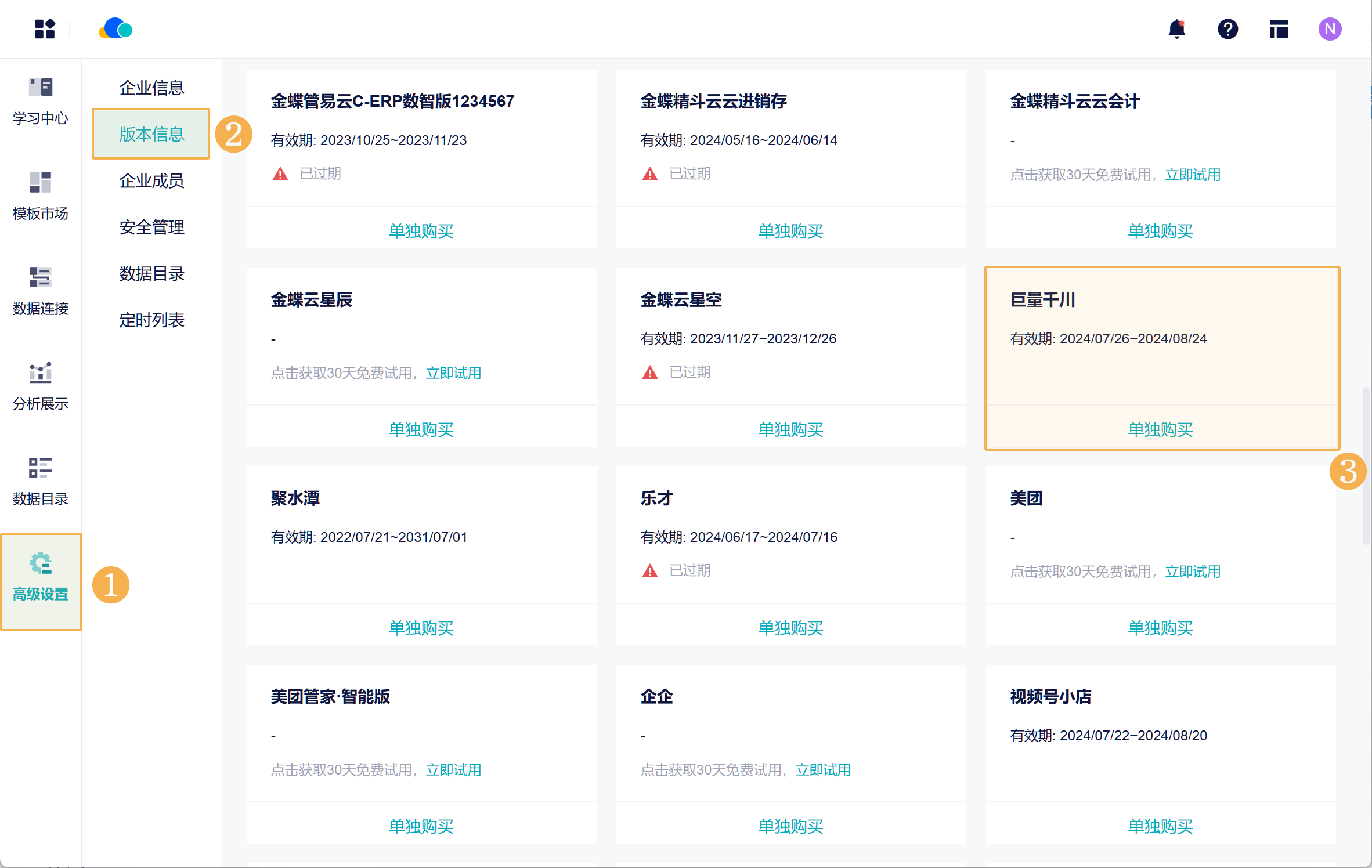Switch to 企业信息 menu item
Image resolution: width=1372 pixels, height=868 pixels.
(x=151, y=88)
